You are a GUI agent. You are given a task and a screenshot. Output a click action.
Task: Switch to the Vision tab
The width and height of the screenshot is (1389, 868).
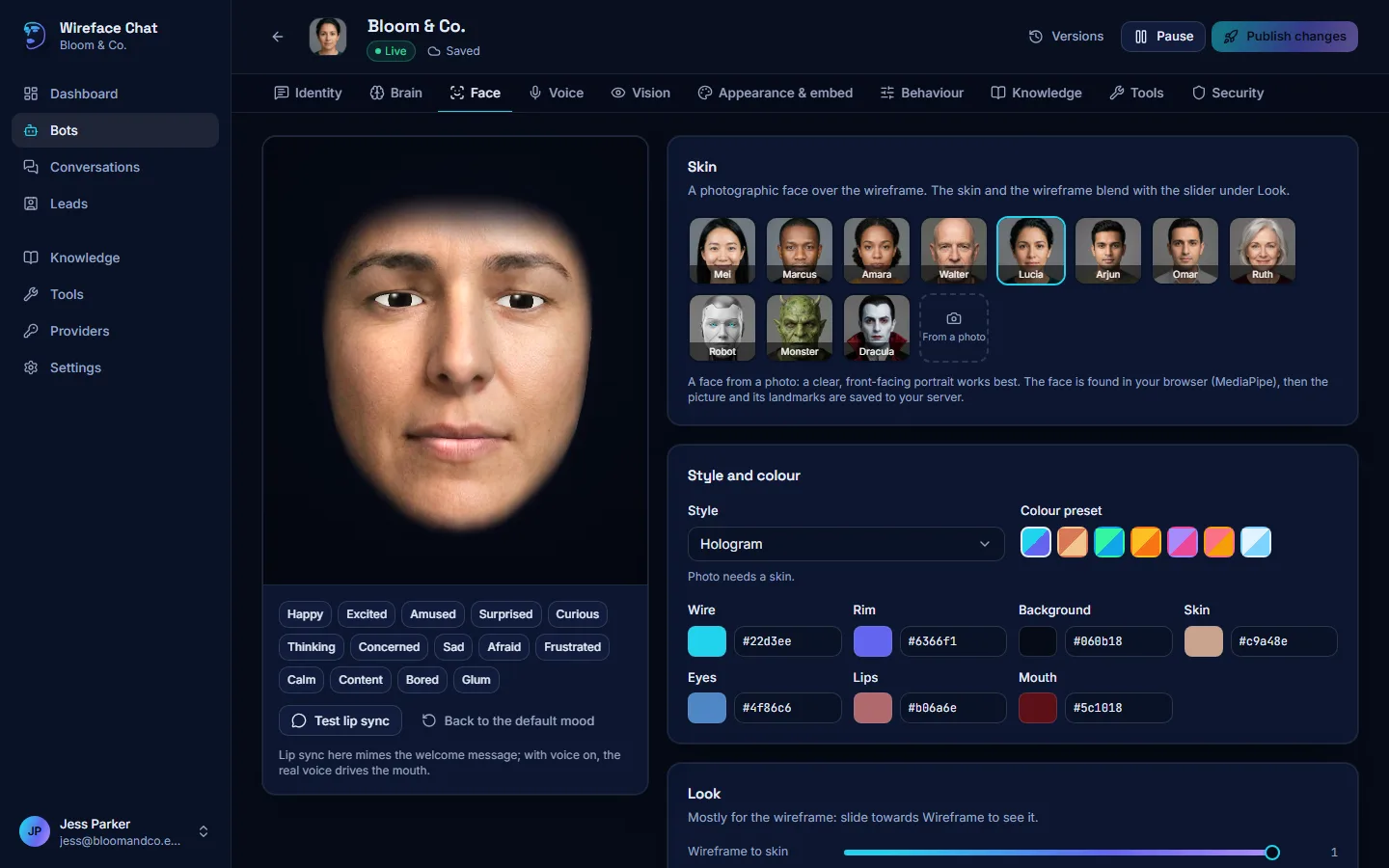pyautogui.click(x=640, y=93)
